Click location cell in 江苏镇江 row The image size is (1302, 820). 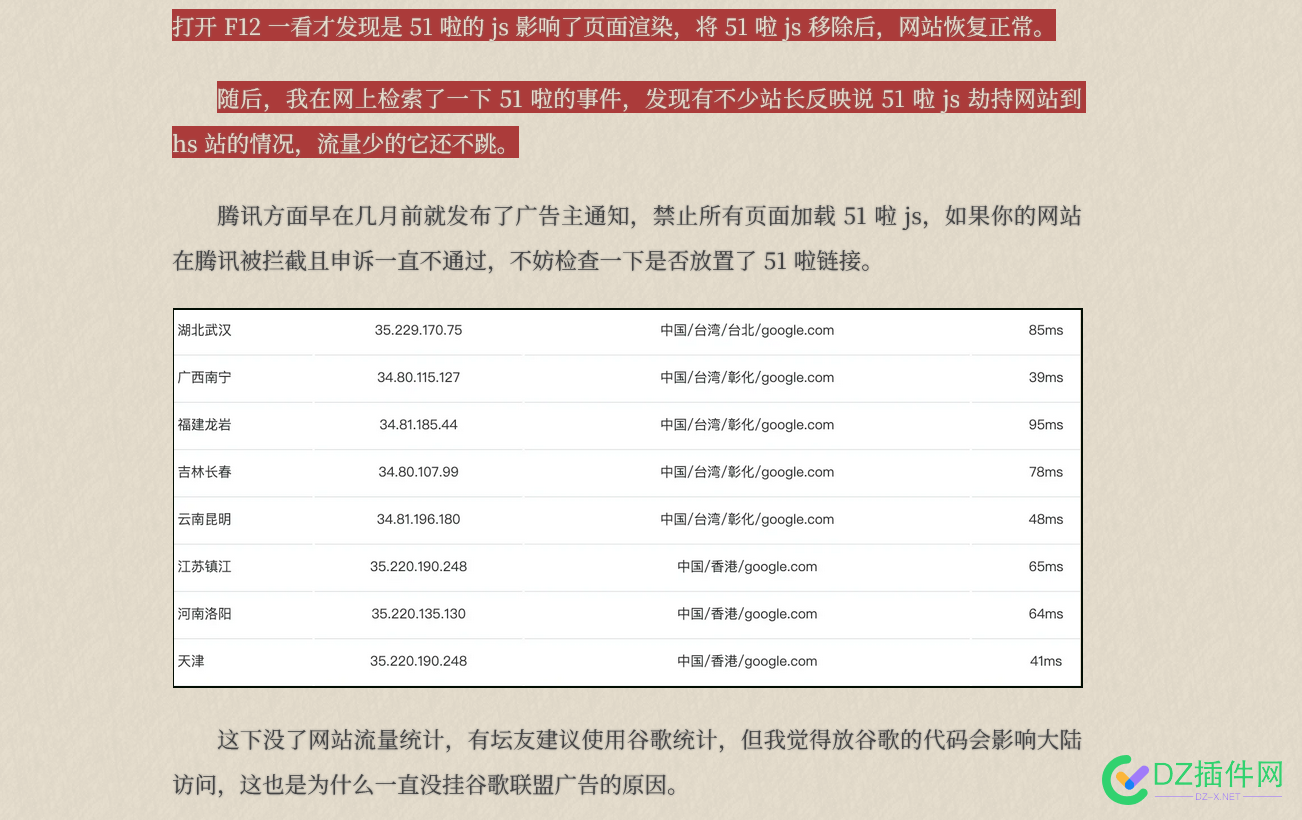coord(747,566)
